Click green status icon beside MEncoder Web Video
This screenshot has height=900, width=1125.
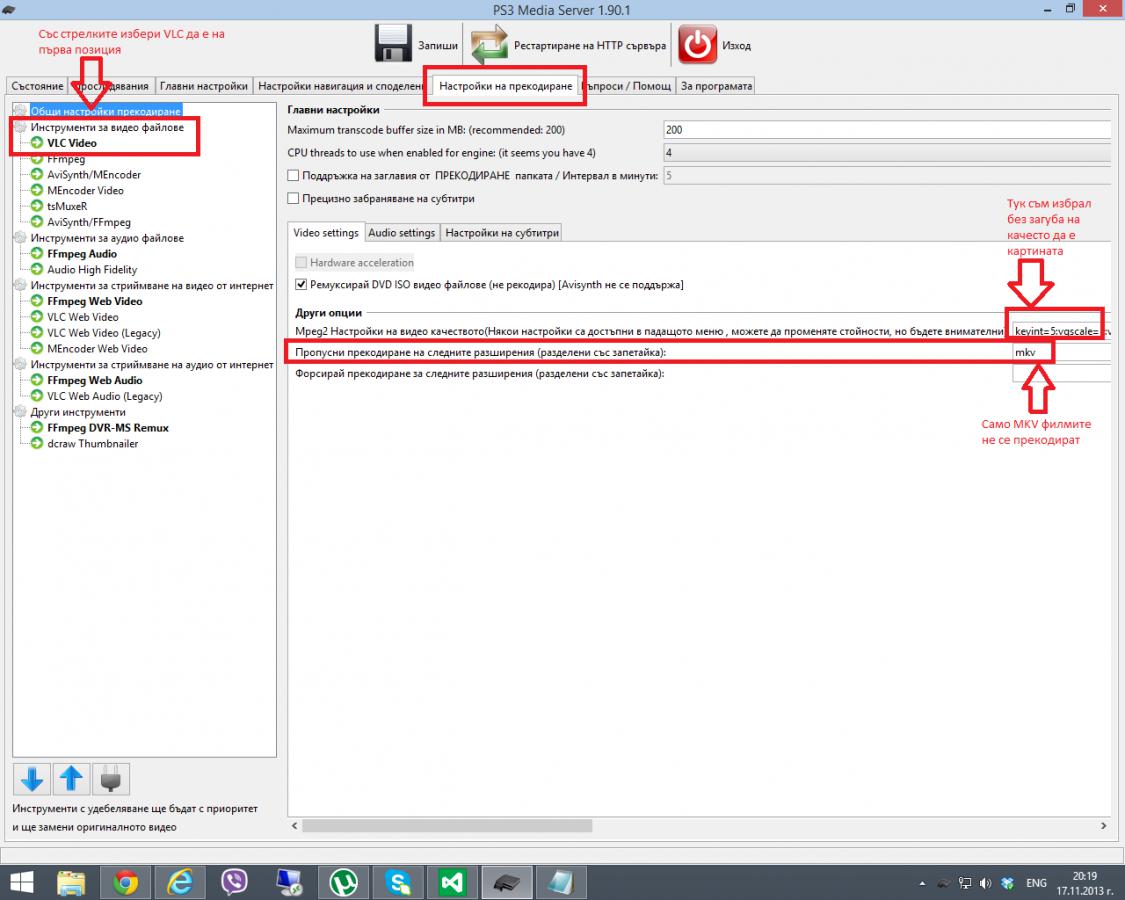point(37,348)
